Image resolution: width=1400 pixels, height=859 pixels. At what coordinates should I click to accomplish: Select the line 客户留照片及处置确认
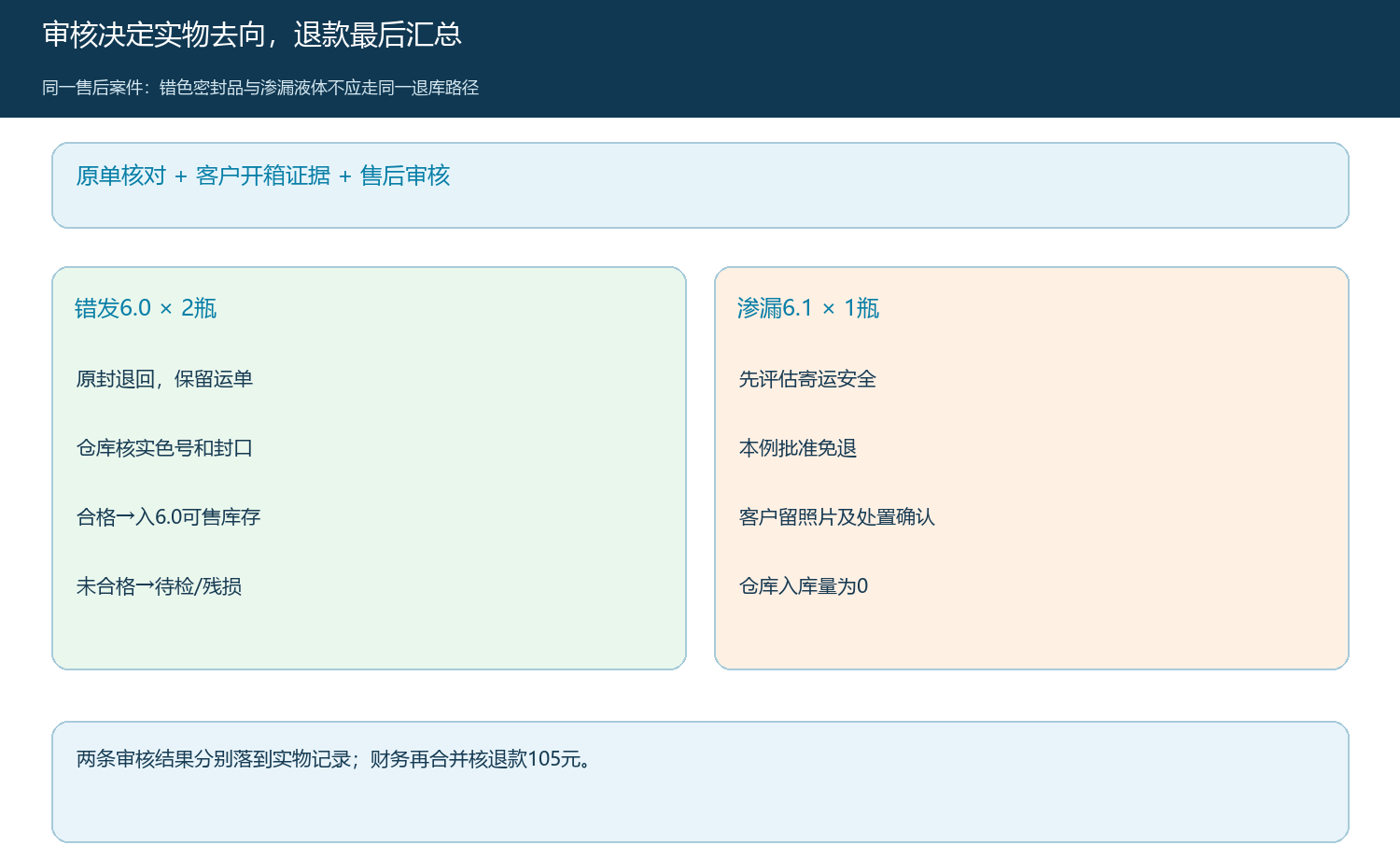tap(836, 517)
